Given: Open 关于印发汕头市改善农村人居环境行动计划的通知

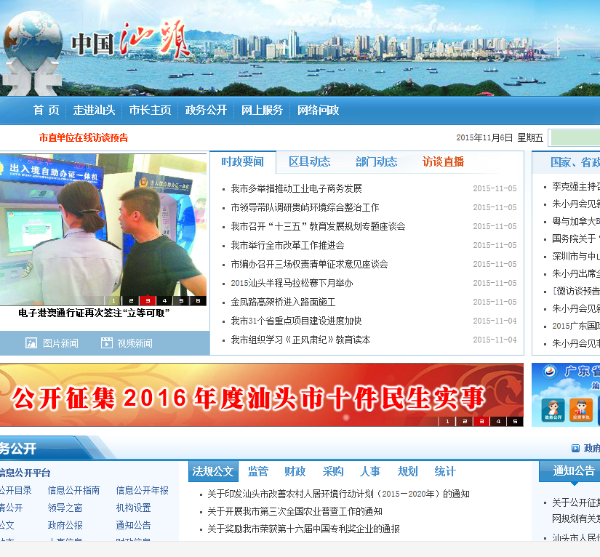Looking at the screenshot, I should click(338, 494).
